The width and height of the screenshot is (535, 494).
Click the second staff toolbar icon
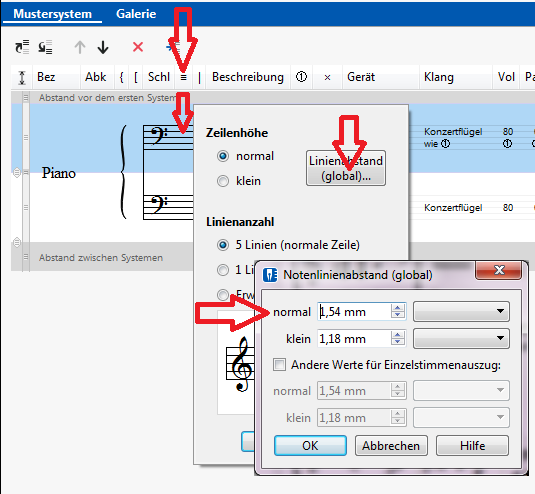click(45, 47)
